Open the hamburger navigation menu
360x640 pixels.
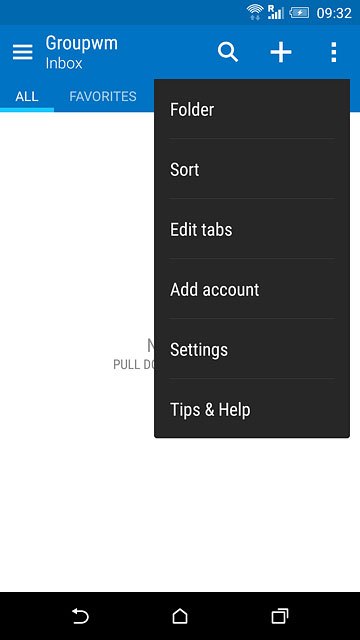tap(22, 52)
